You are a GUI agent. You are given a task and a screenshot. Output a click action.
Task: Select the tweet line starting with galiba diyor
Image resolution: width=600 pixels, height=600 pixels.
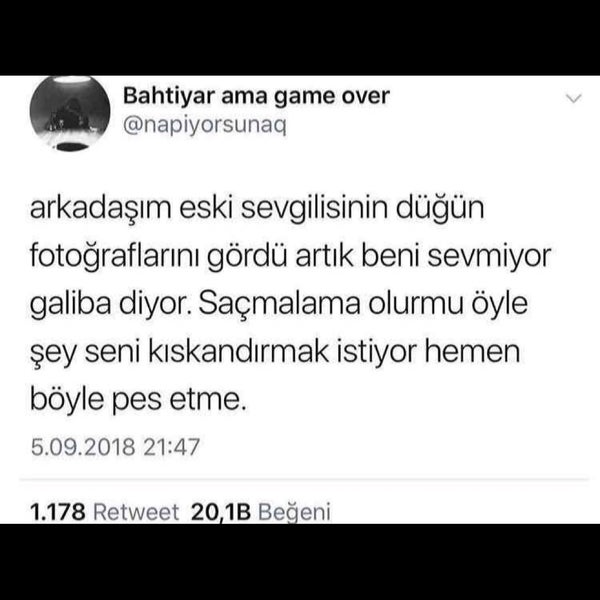(279, 305)
